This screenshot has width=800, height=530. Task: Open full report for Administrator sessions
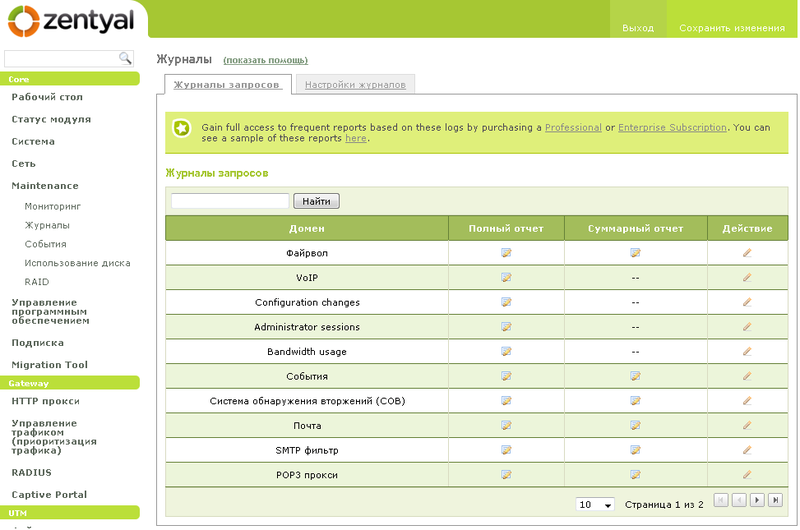[506, 326]
